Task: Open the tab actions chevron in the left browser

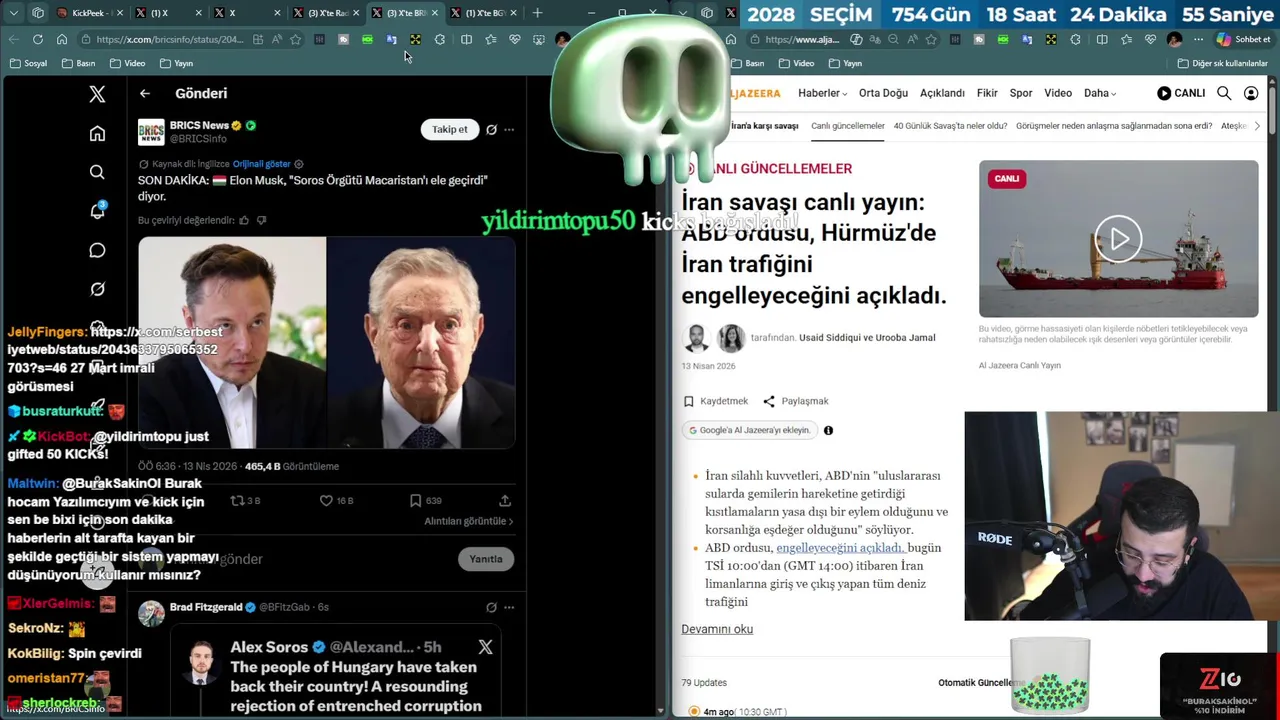Action: (x=13, y=13)
